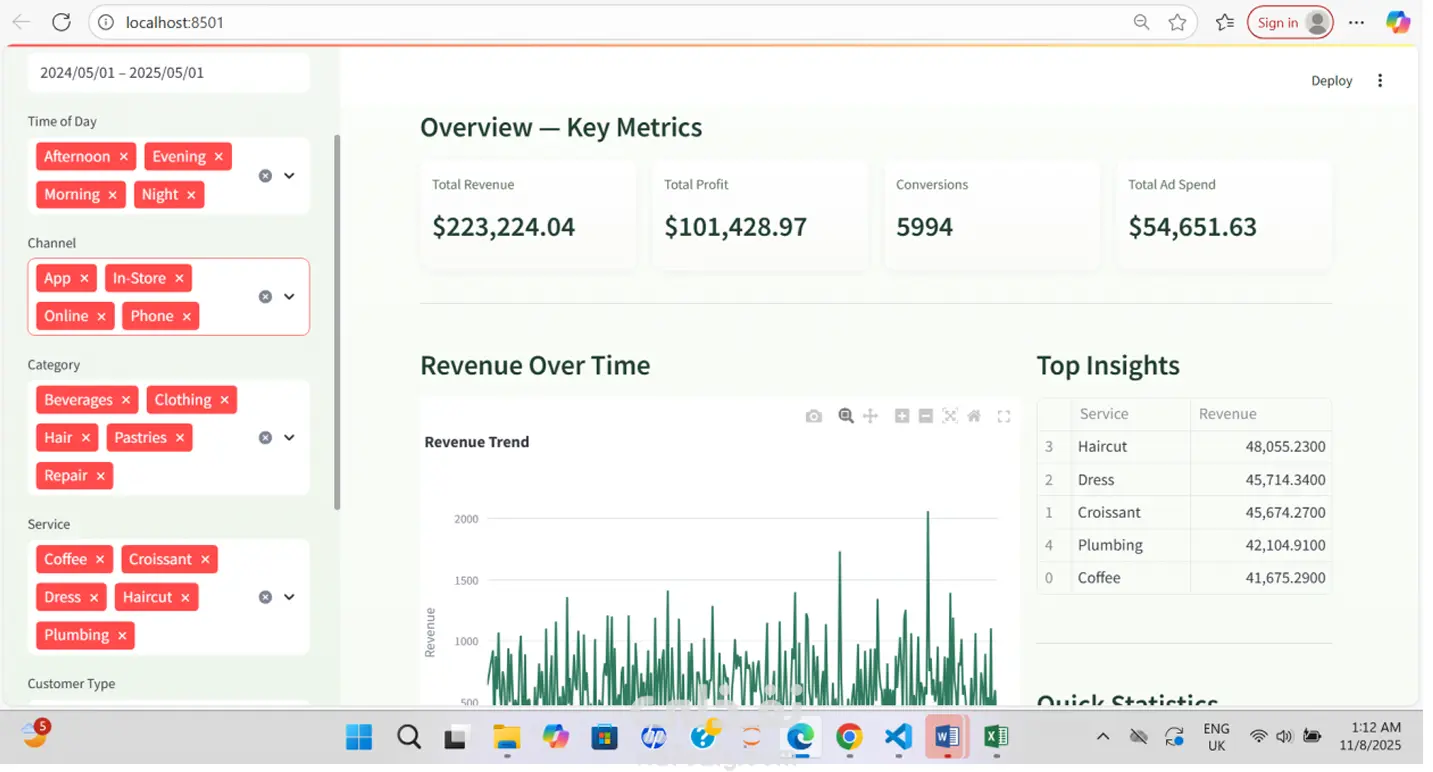Screen dimensions: 1433x772
Task: Reset chart axes with the home icon
Action: coord(974,416)
